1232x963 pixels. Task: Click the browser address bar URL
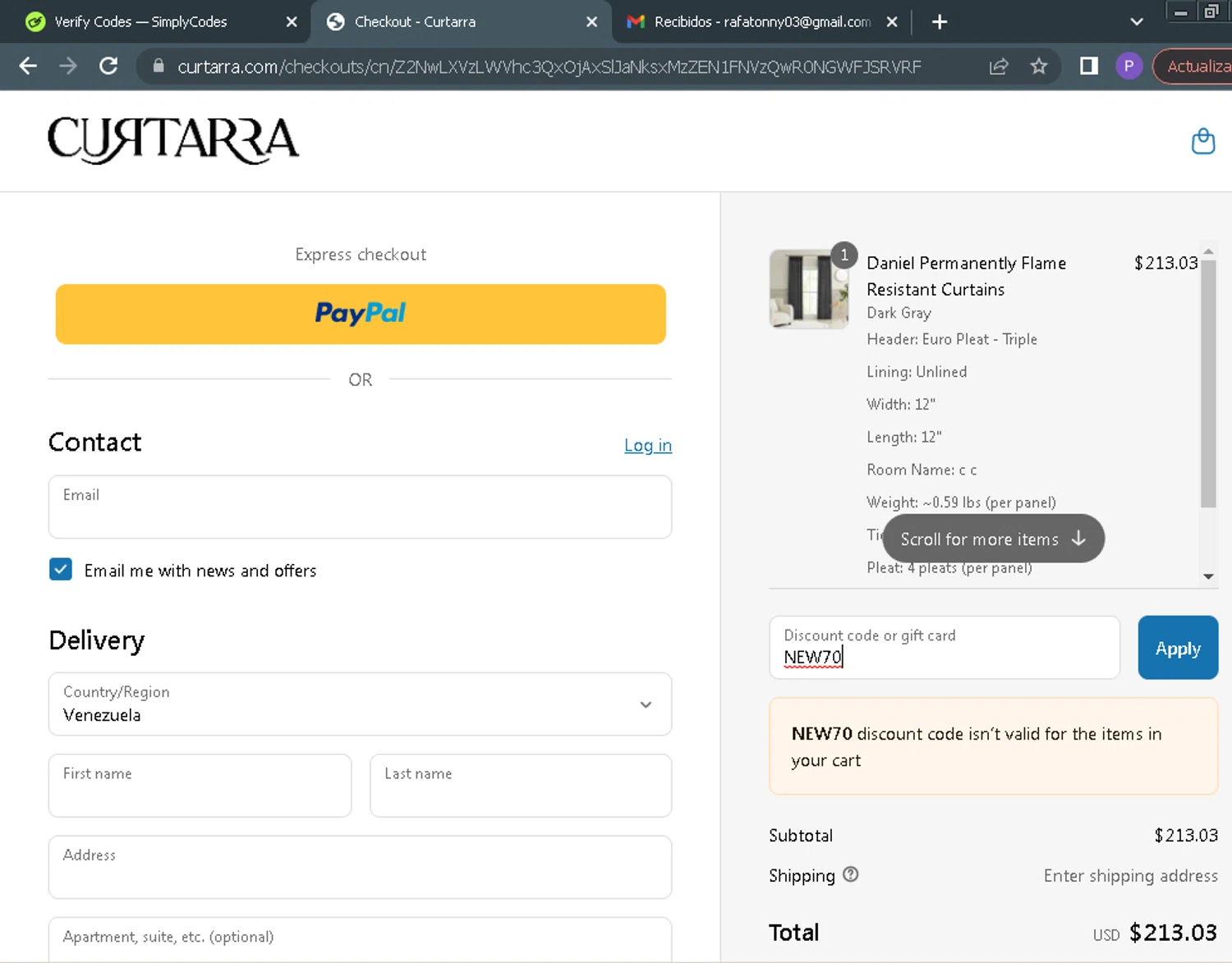coord(549,66)
